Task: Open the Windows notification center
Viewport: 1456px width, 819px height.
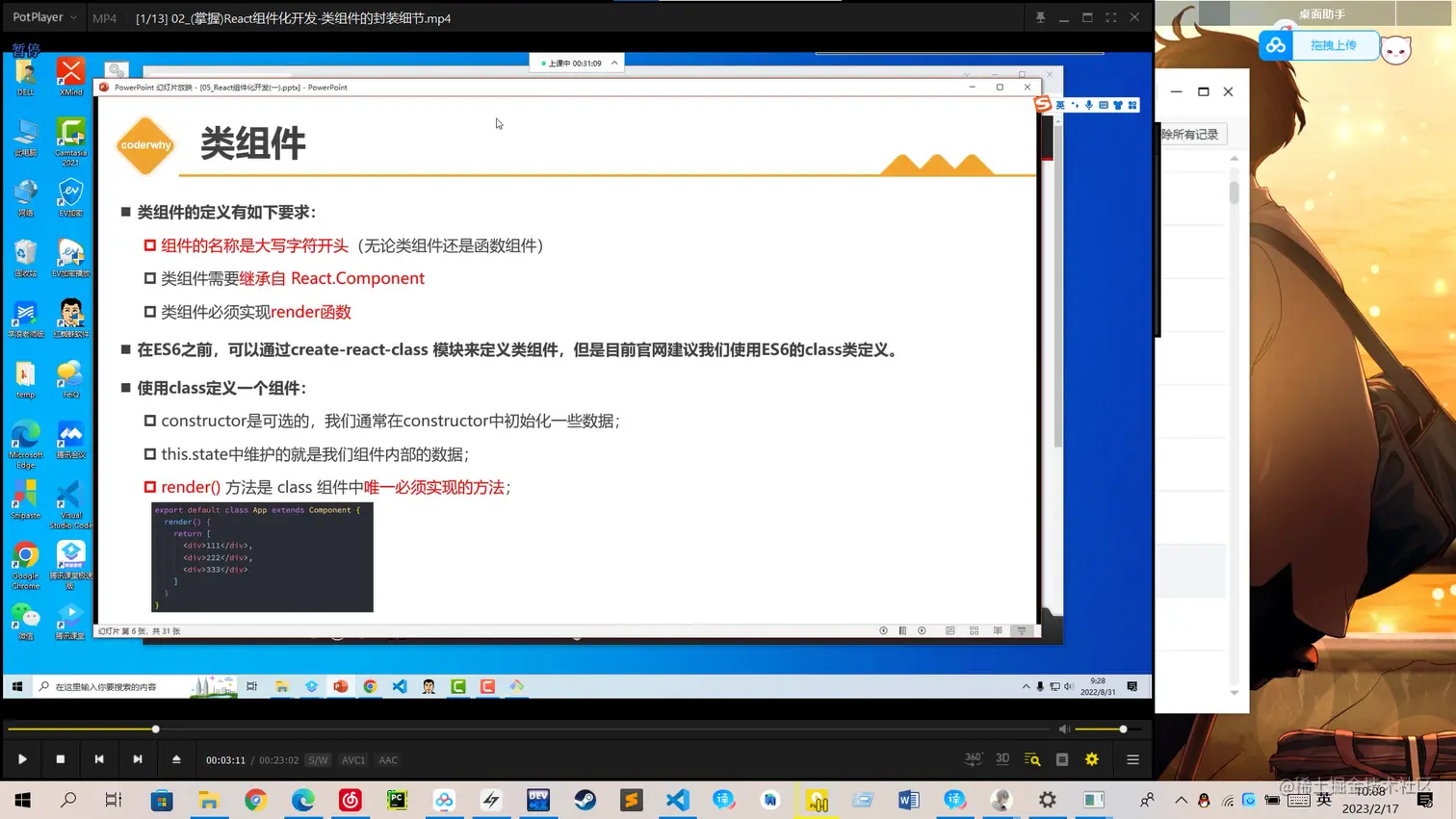Action: tap(1425, 800)
